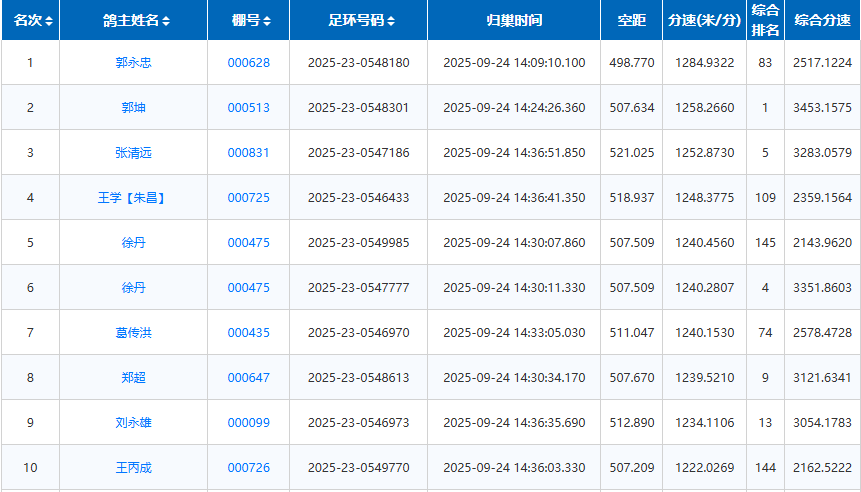Click the 综合分速 column header
Image resolution: width=861 pixels, height=492 pixels.
(x=822, y=20)
